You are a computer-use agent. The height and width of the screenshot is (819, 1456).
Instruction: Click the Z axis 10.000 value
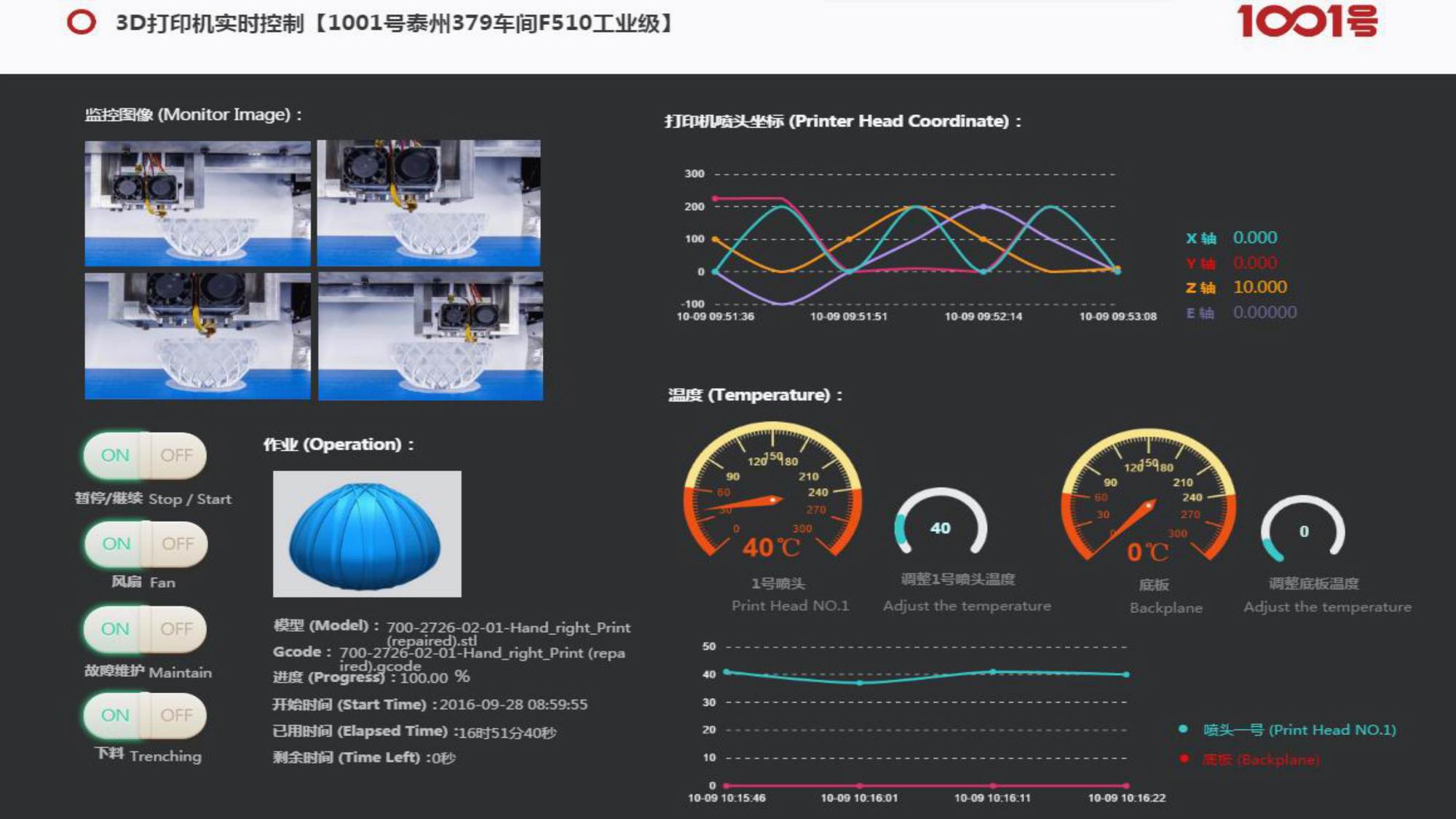1259,287
